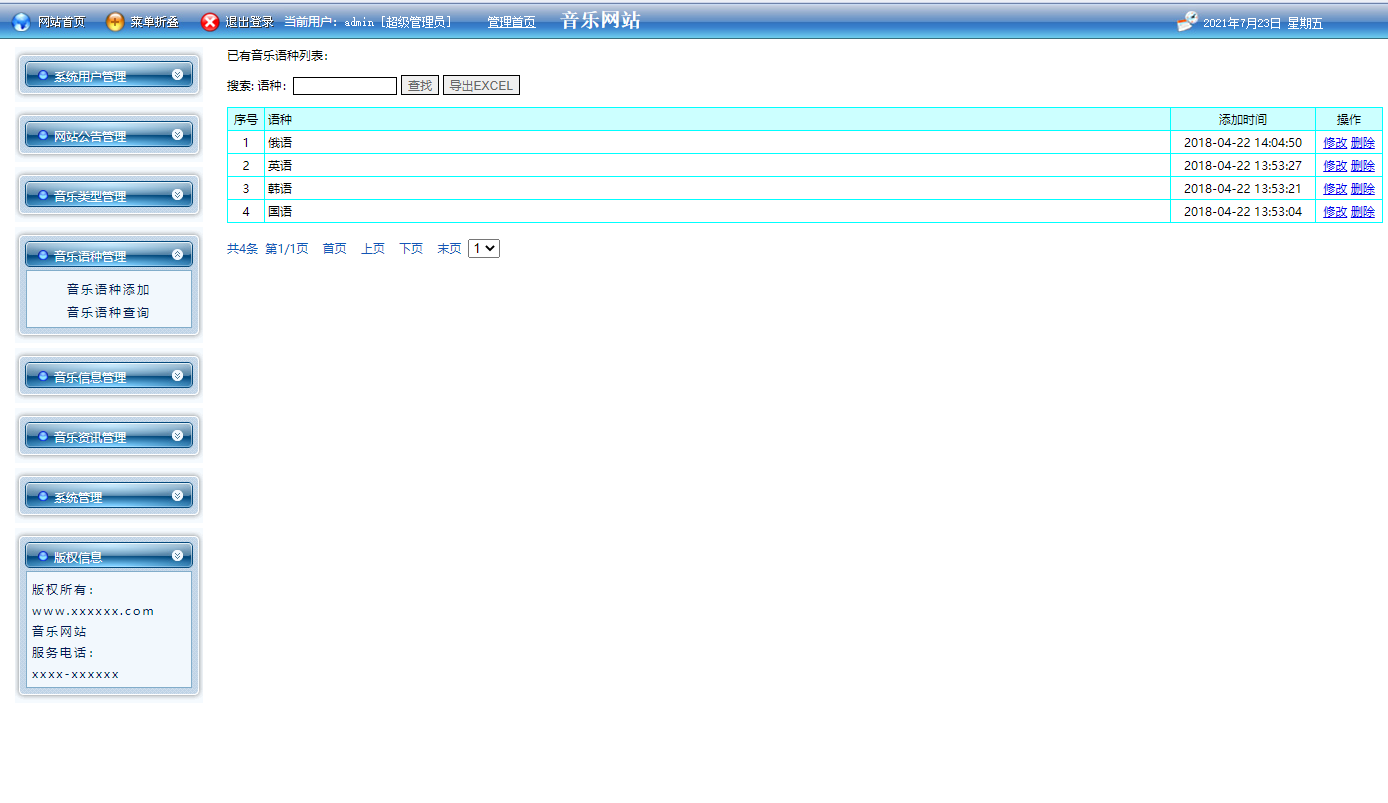The width and height of the screenshot is (1388, 803).
Task: Click 删除 for the 俄语 row
Action: click(x=1363, y=142)
